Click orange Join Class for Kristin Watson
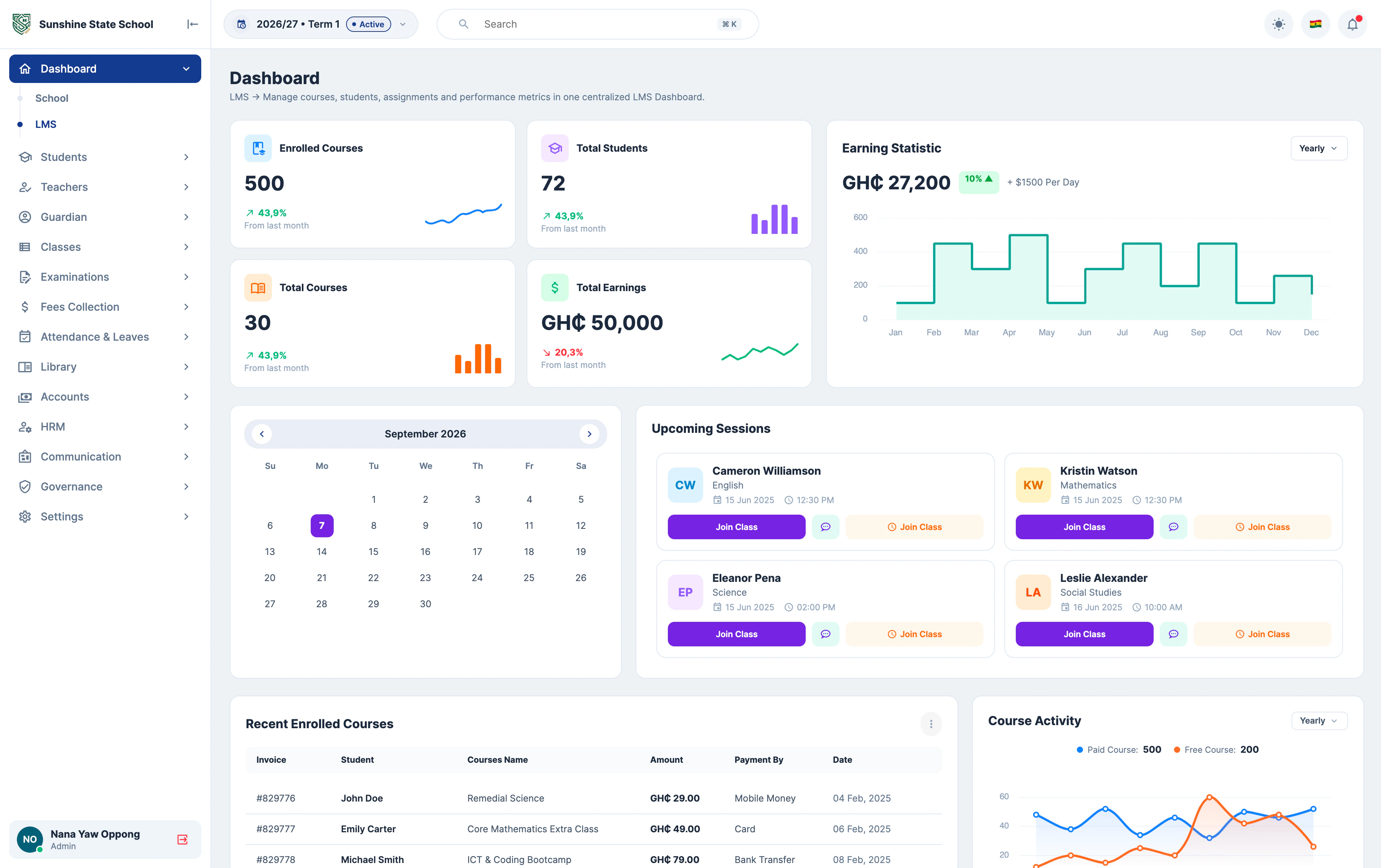The image size is (1381, 868). tap(1262, 527)
